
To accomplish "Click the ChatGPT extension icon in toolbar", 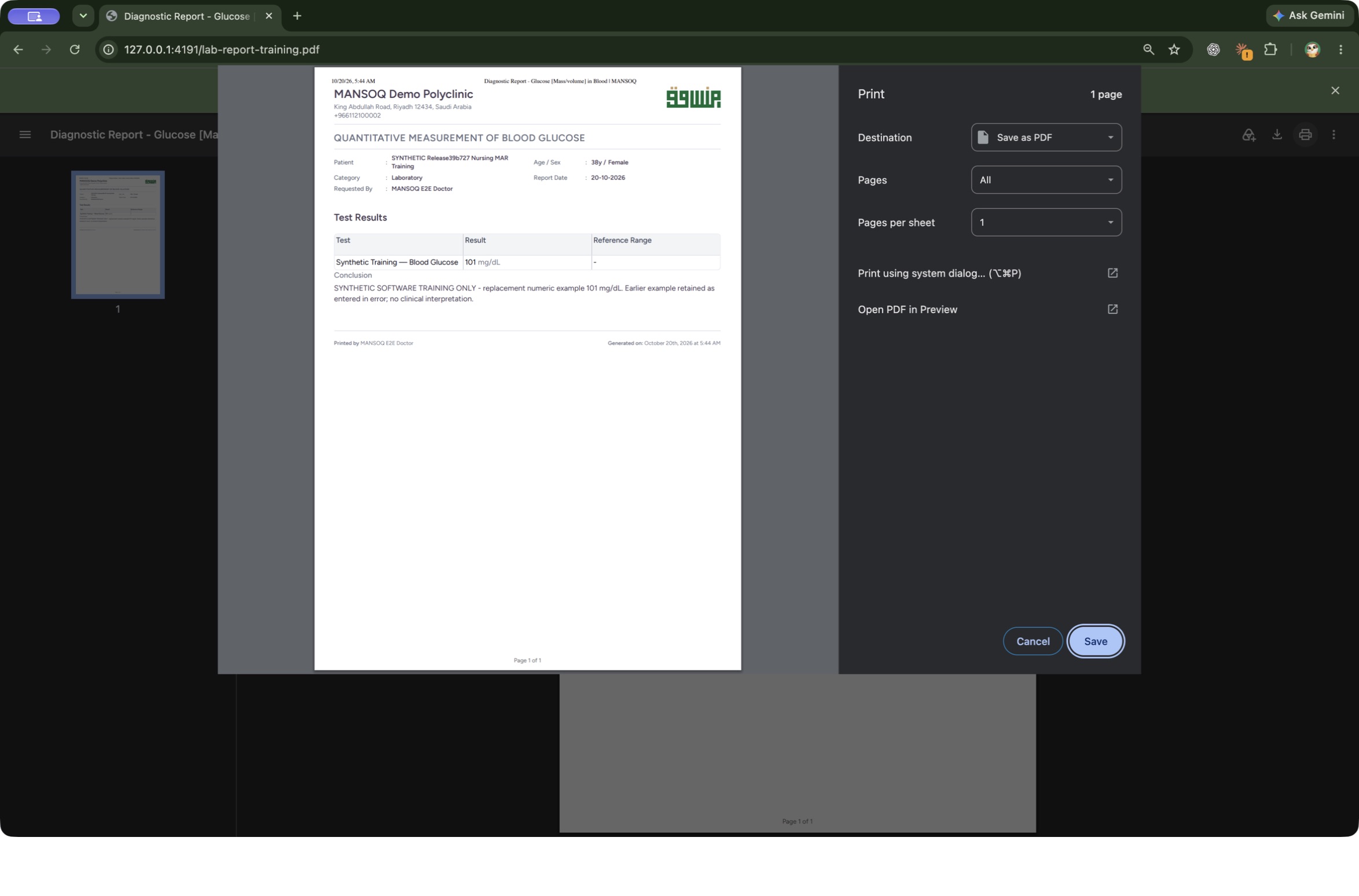I will (1213, 50).
